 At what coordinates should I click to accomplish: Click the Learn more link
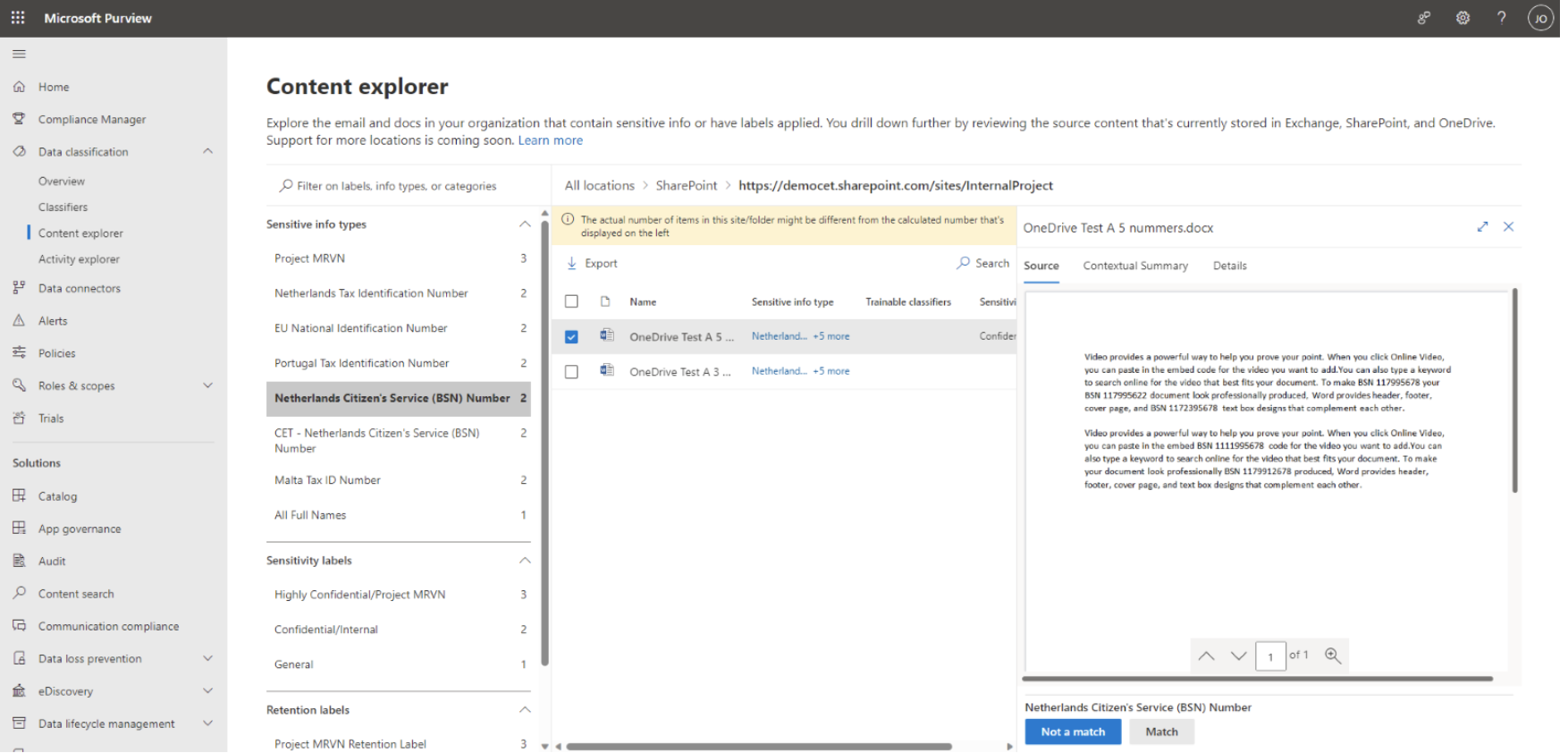pyautogui.click(x=551, y=140)
